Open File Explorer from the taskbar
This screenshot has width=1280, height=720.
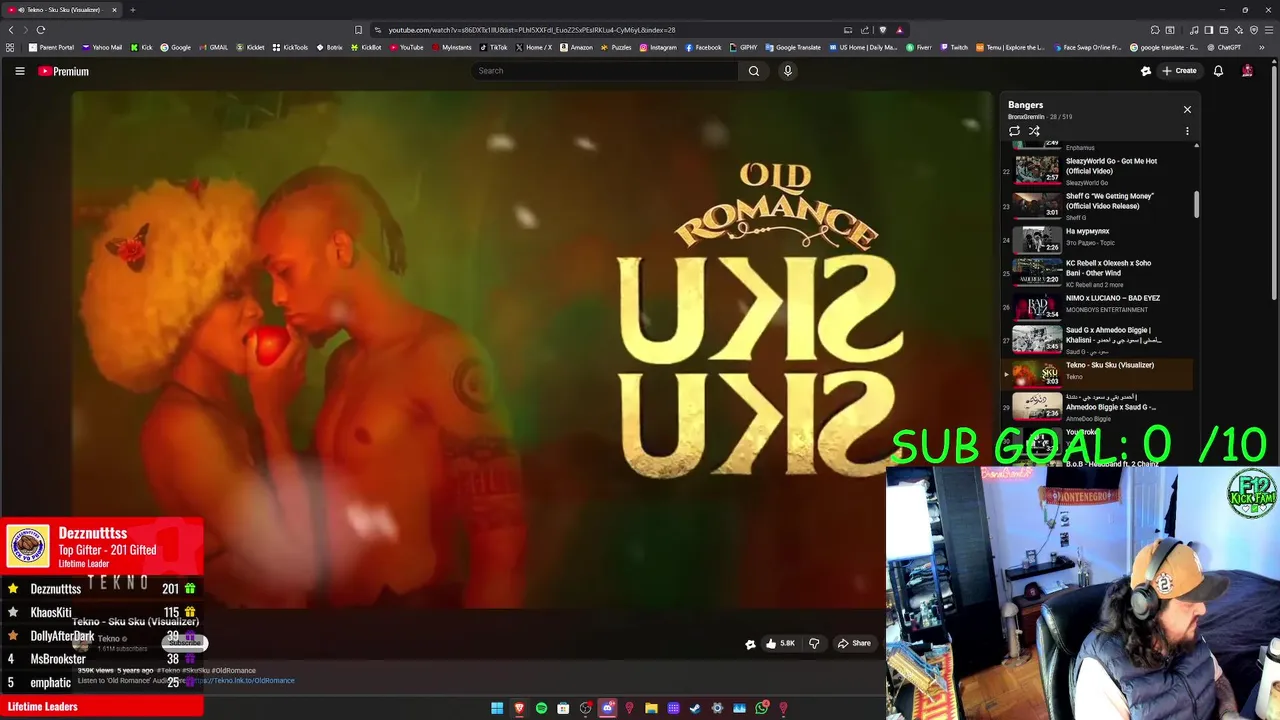click(x=651, y=708)
